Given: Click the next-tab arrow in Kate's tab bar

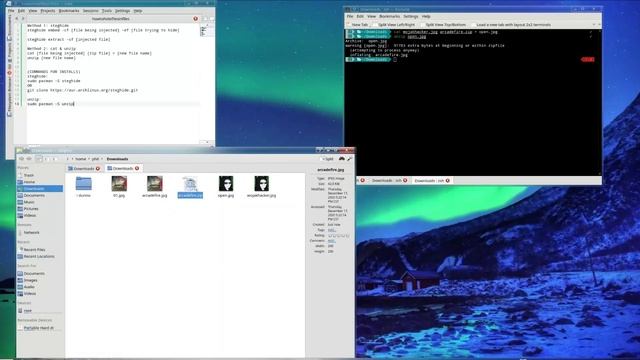Looking at the screenshot, I should point(23,18).
